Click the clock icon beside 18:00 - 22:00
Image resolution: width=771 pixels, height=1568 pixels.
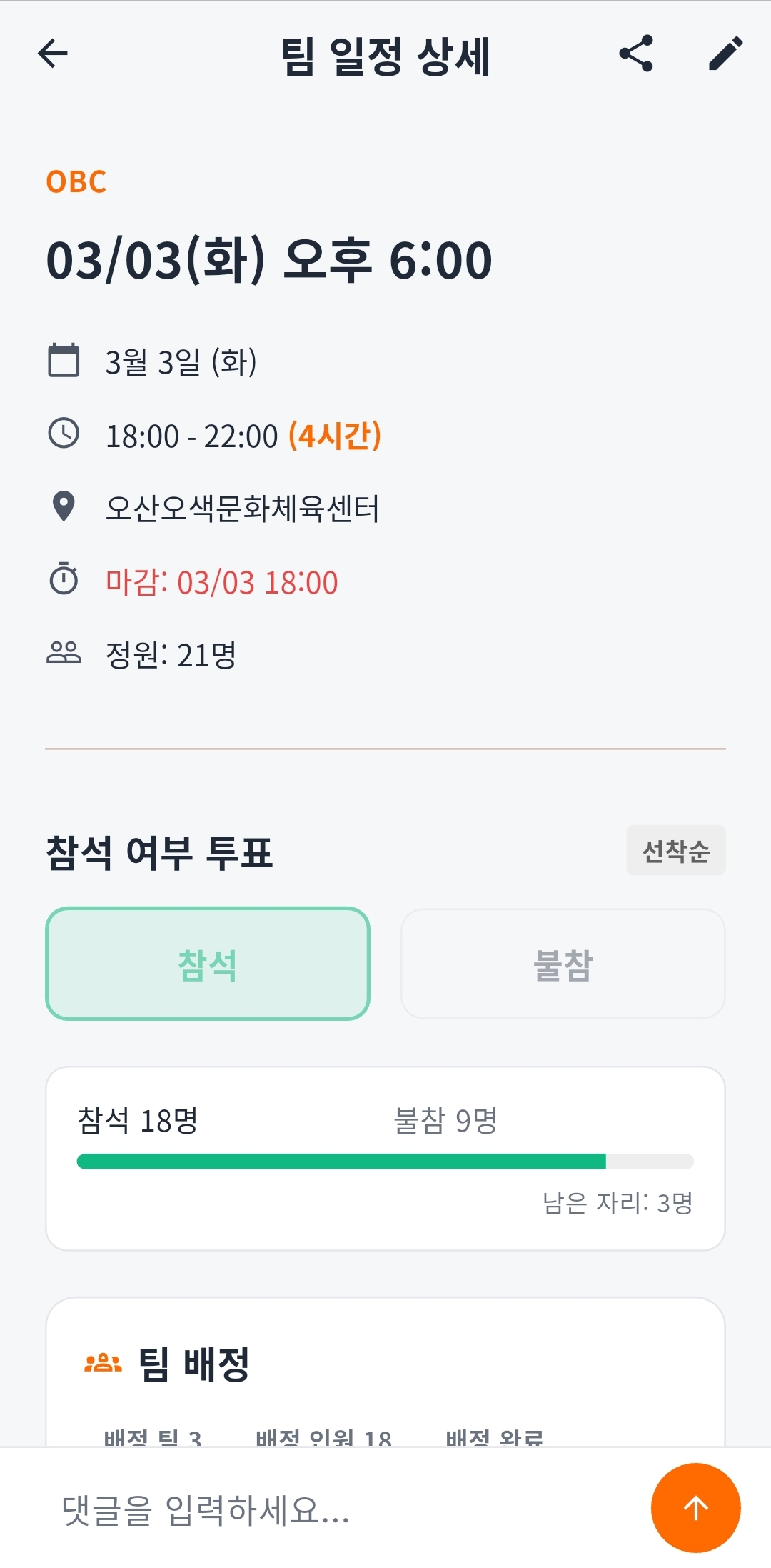(64, 434)
